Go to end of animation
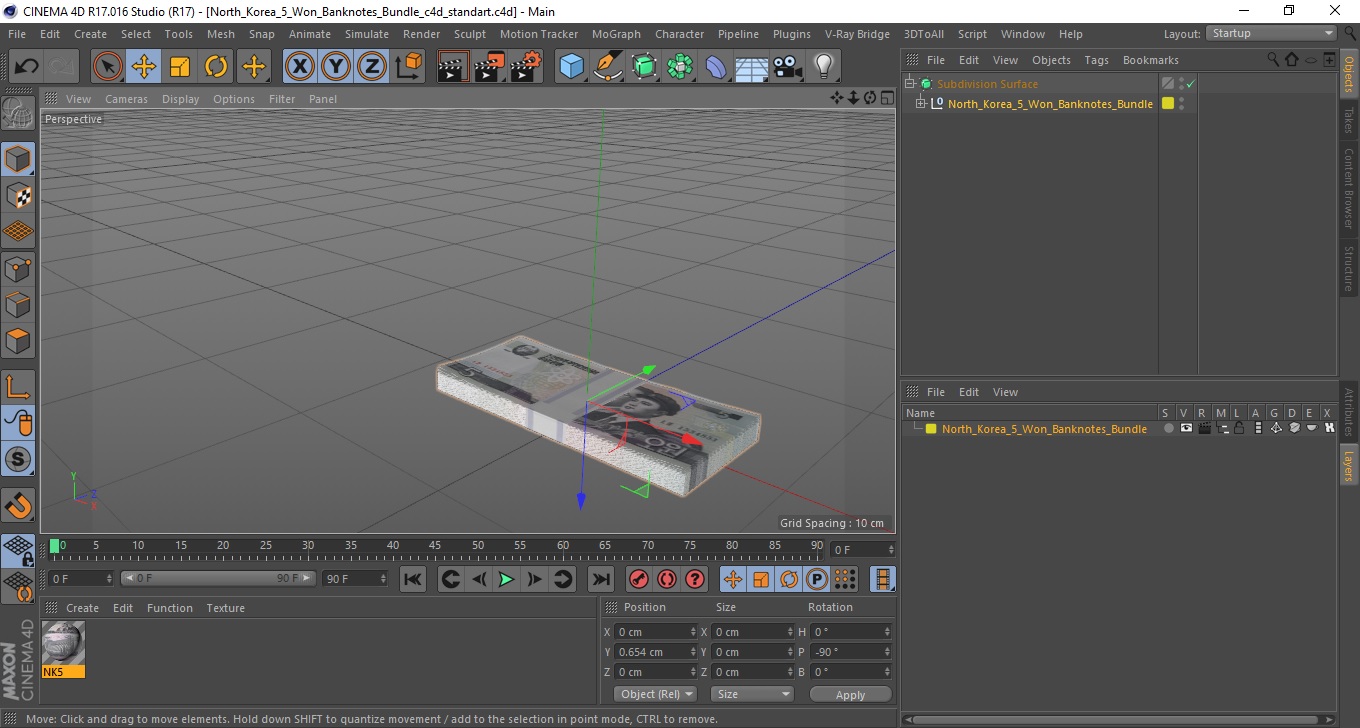The image size is (1360, 728). 600,579
